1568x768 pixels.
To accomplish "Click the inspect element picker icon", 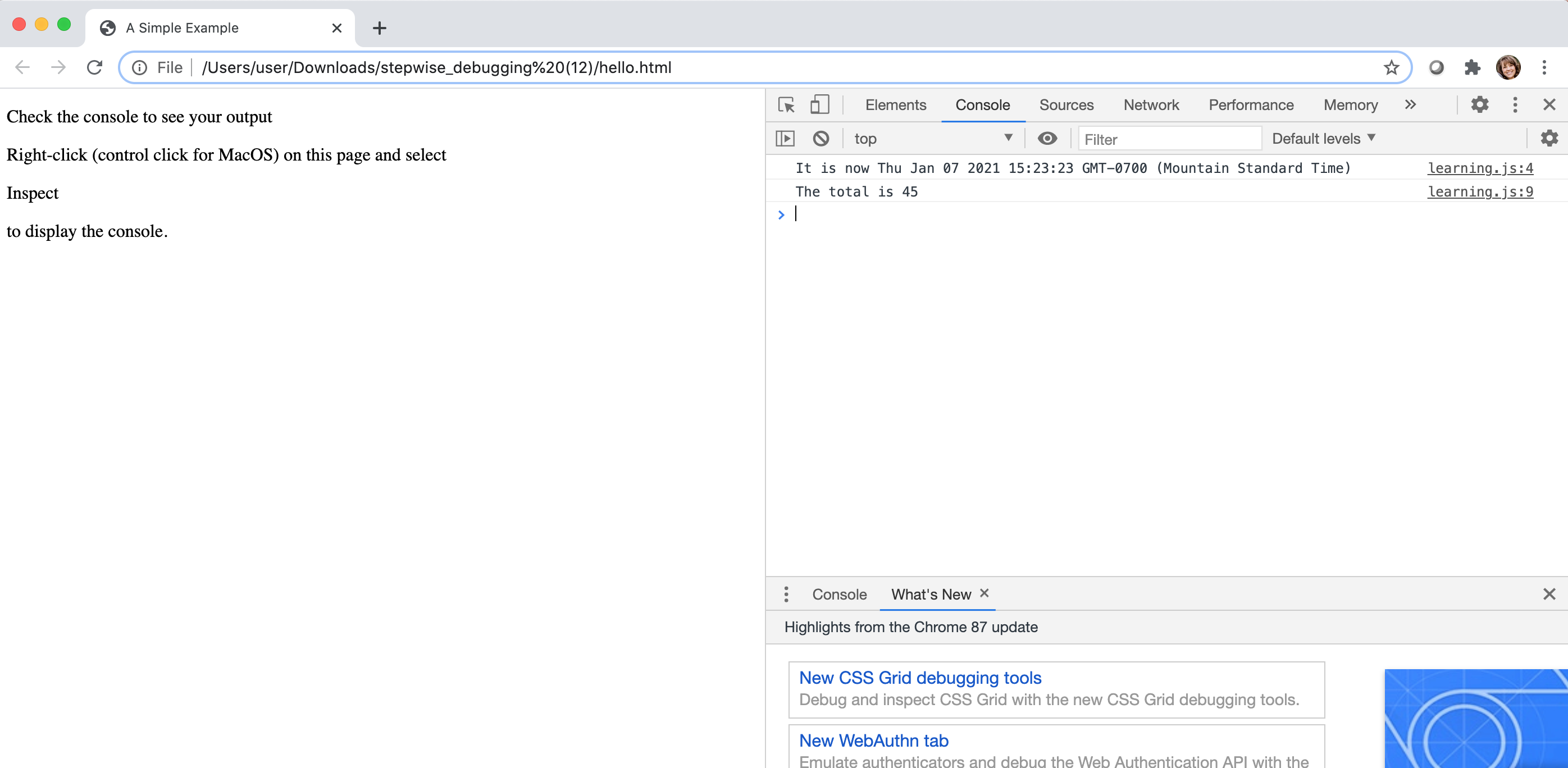I will (786, 104).
